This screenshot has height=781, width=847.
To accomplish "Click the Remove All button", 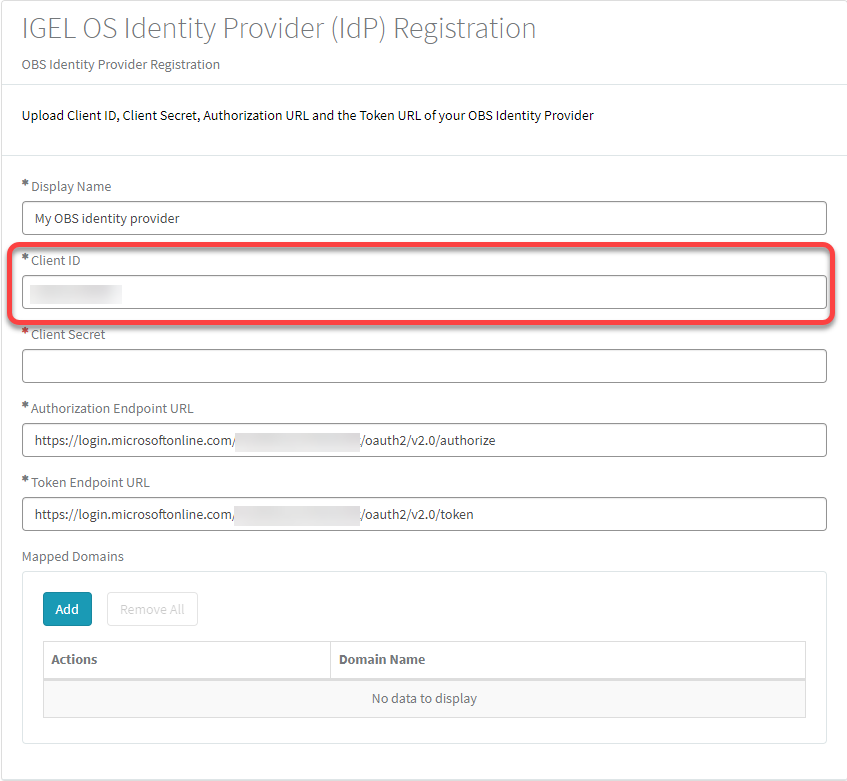I will pyautogui.click(x=152, y=609).
